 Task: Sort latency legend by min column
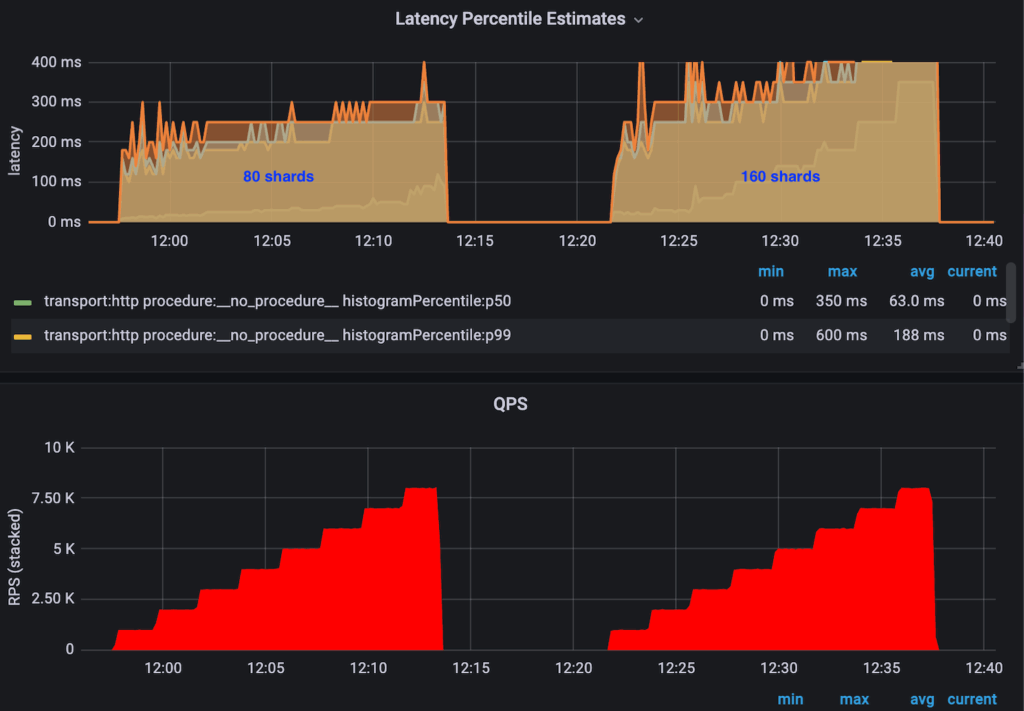coord(770,271)
